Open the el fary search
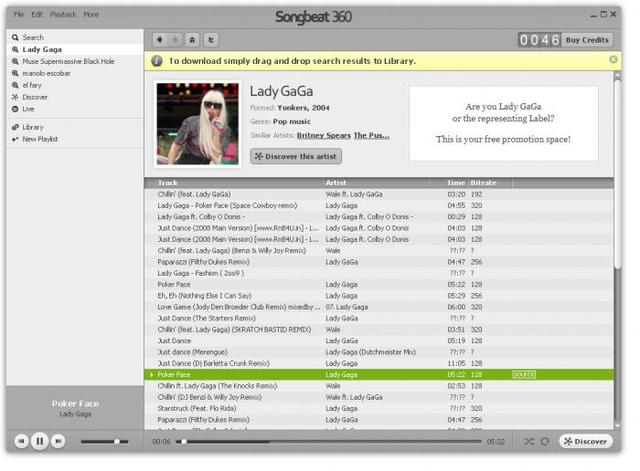Screen dimensions: 640x471 coord(75,85)
